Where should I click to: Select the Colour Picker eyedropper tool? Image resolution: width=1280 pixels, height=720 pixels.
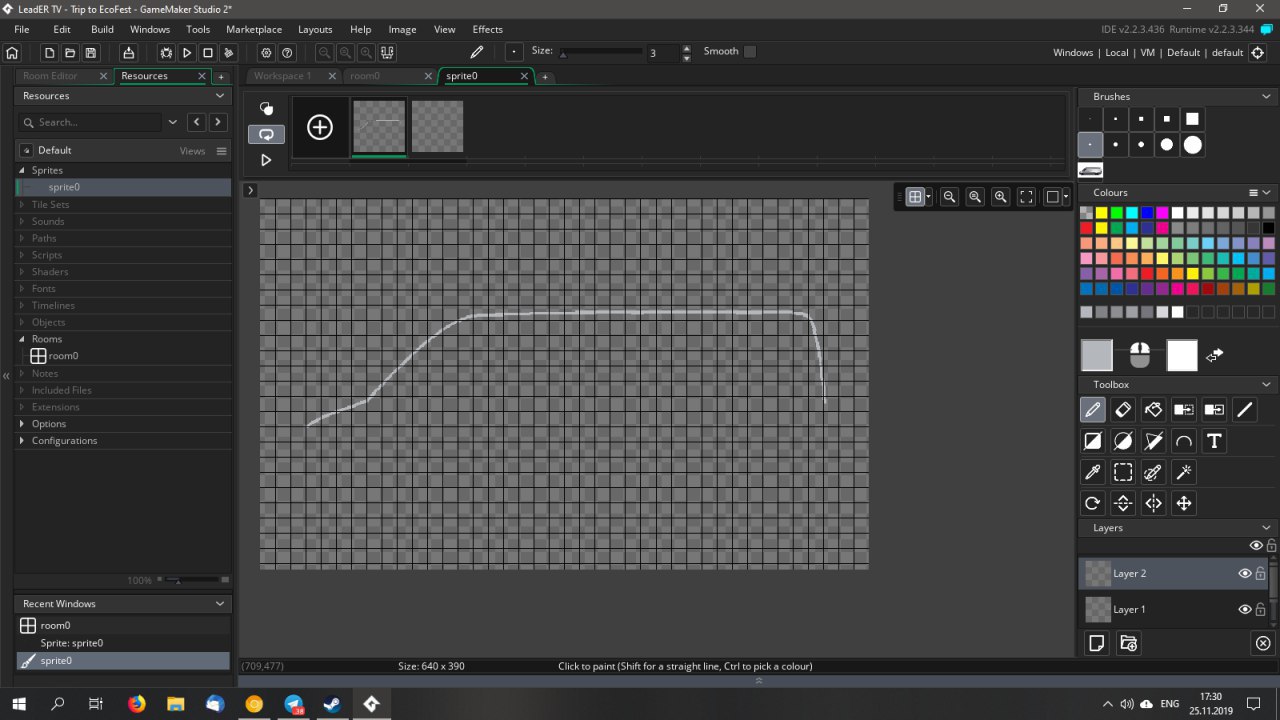coord(1092,472)
